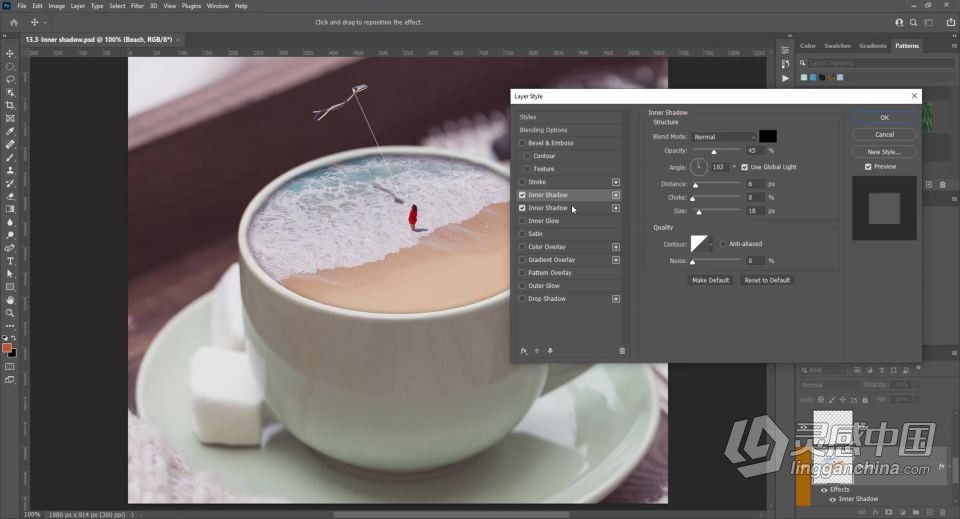Add another Color Overlay with plus button

(x=616, y=247)
